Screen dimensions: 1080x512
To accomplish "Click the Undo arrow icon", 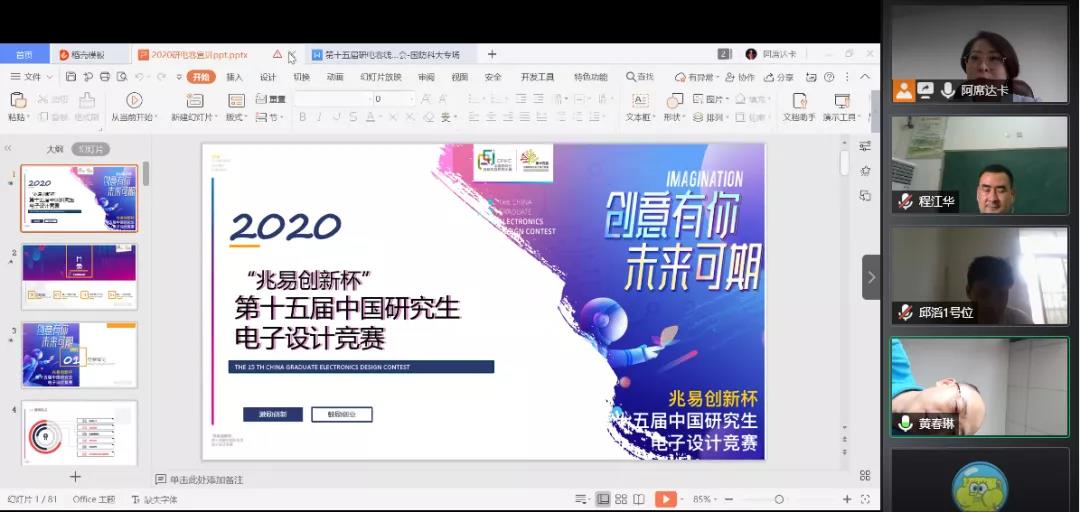I will coord(140,76).
